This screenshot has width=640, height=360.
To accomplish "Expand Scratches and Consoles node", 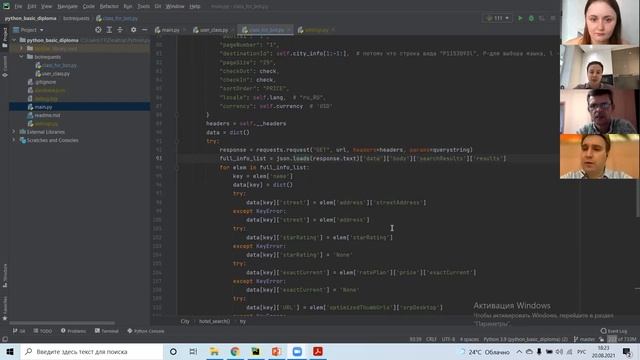I will 14,140.
